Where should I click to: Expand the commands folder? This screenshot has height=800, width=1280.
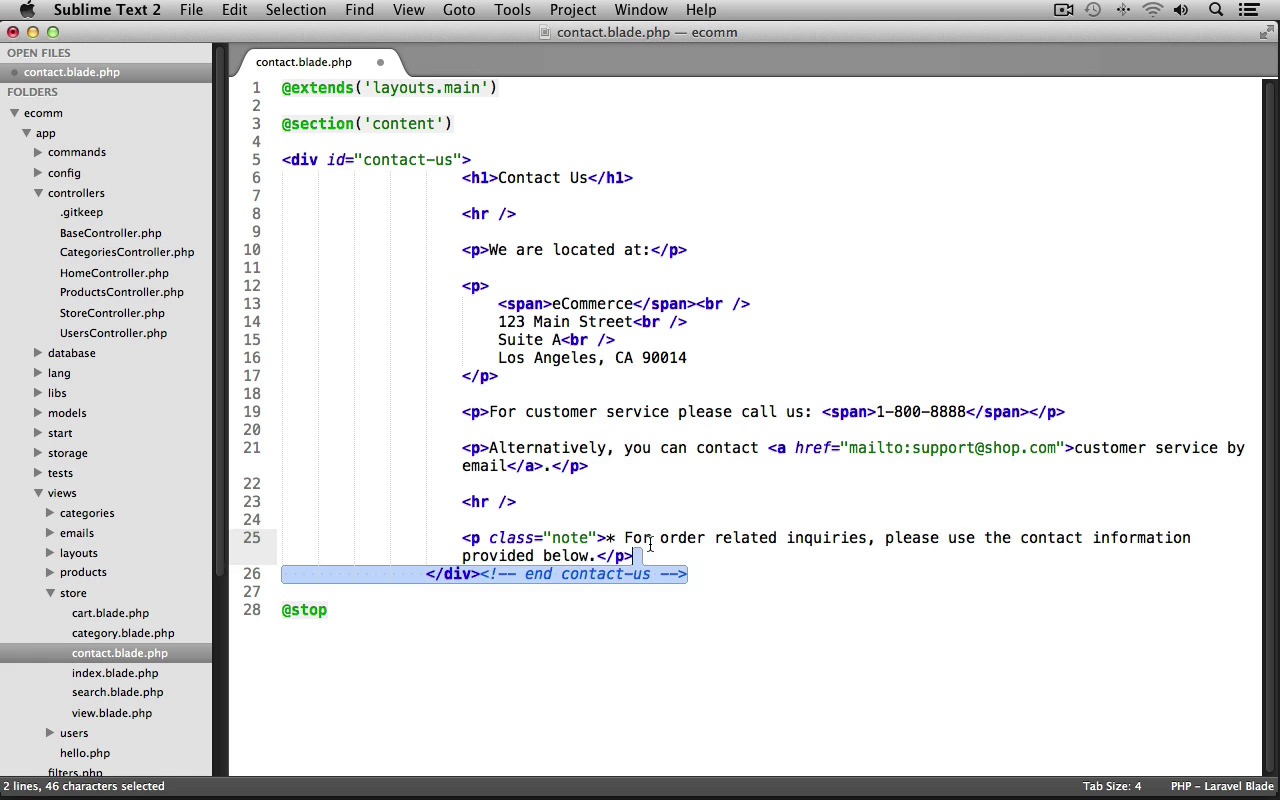[38, 152]
